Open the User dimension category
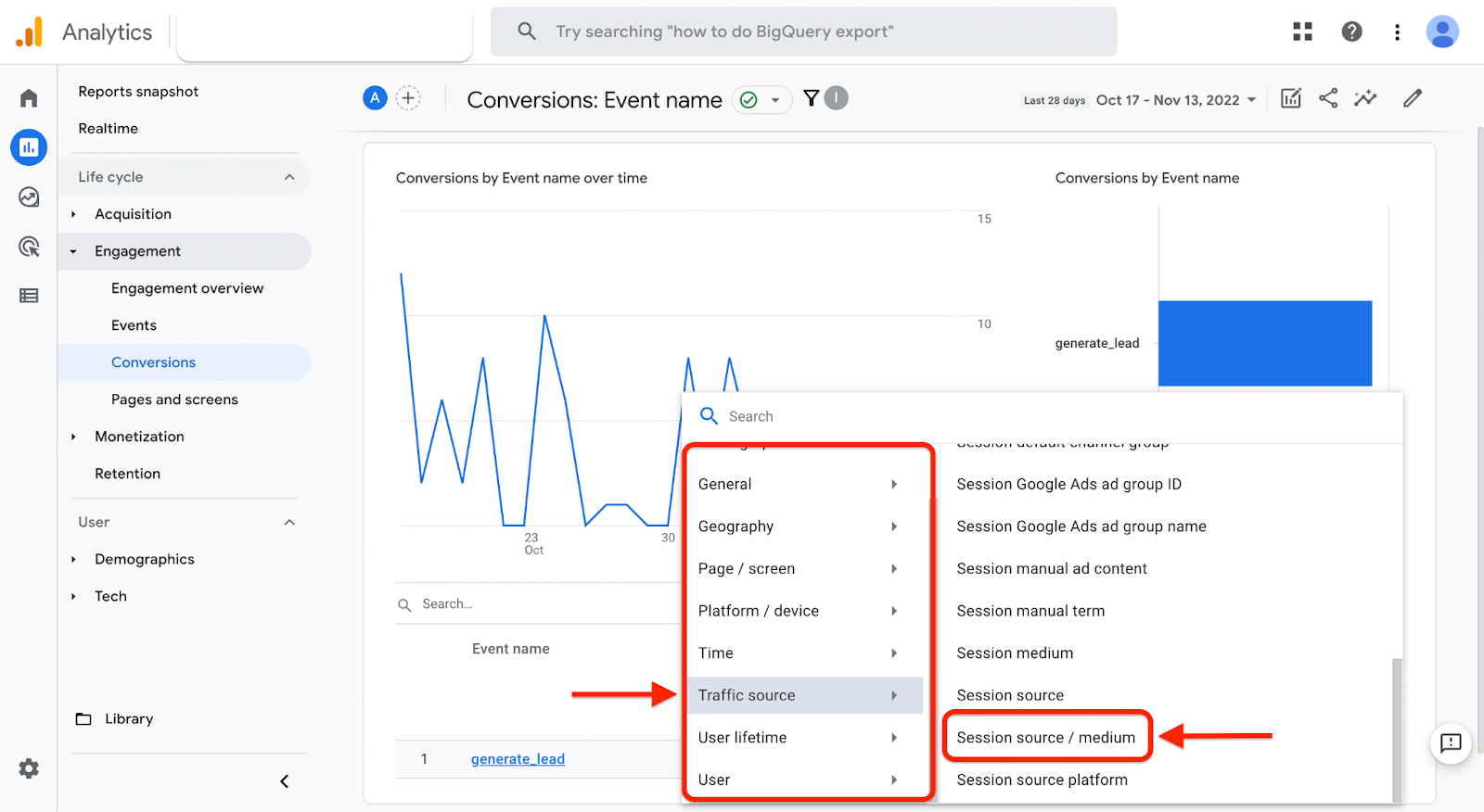This screenshot has width=1484, height=812. pyautogui.click(x=804, y=780)
